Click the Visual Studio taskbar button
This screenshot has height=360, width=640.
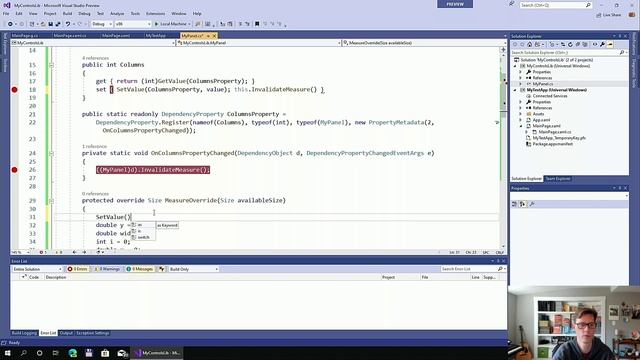point(157,353)
